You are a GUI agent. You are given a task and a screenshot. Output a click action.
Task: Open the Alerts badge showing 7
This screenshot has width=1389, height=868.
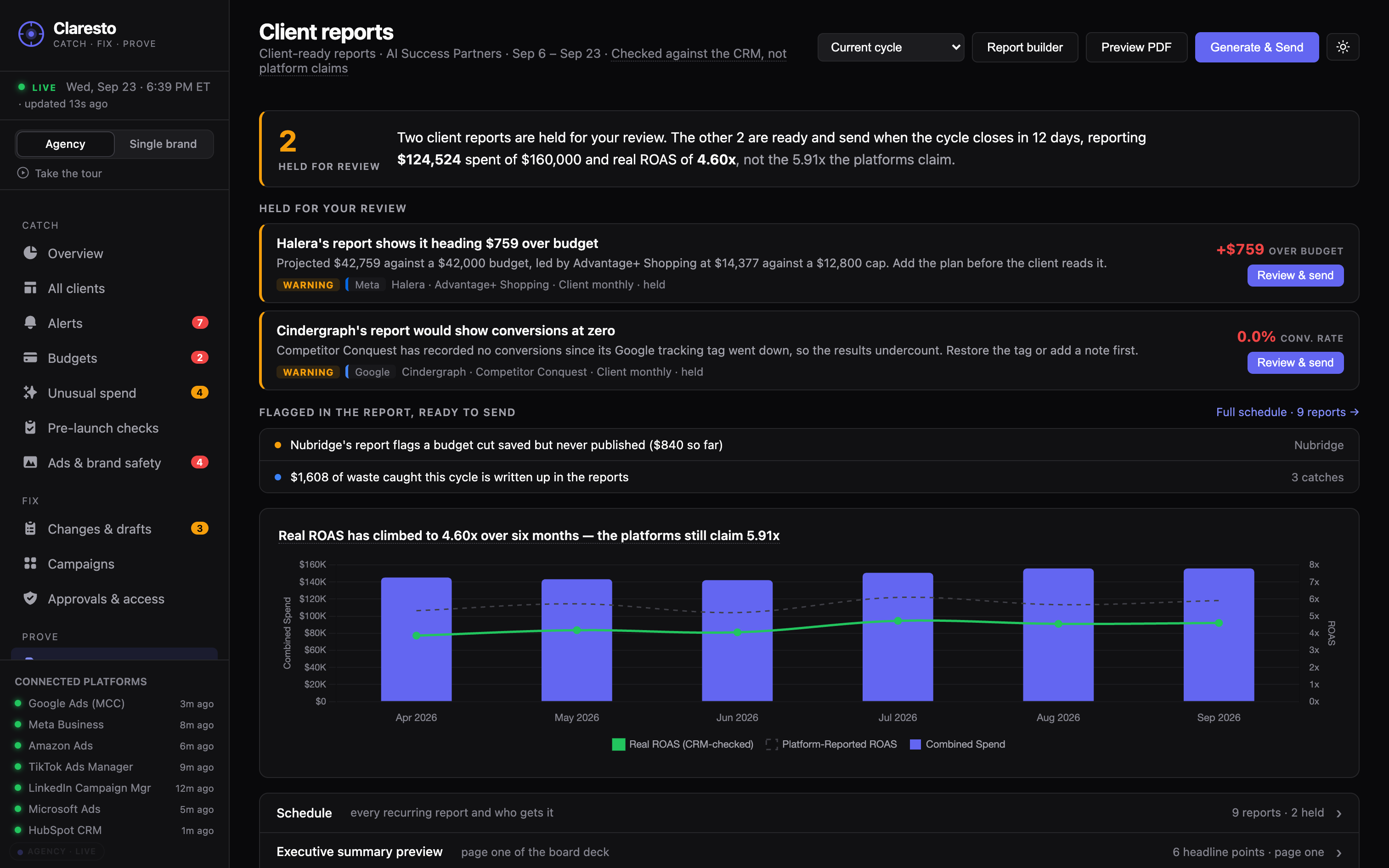(x=200, y=322)
